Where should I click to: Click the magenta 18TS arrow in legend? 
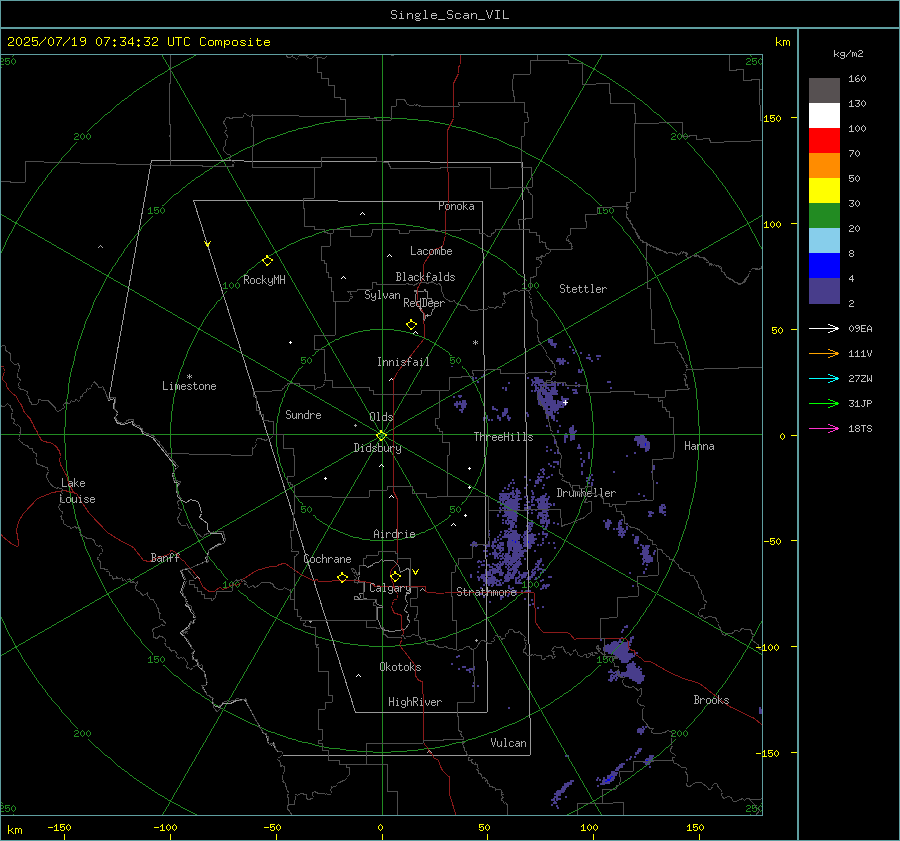(x=824, y=428)
